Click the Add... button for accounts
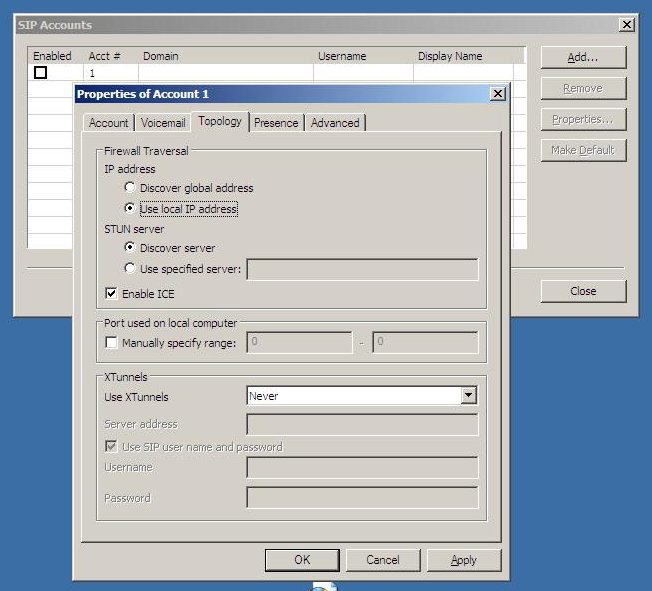652x591 pixels. [583, 57]
